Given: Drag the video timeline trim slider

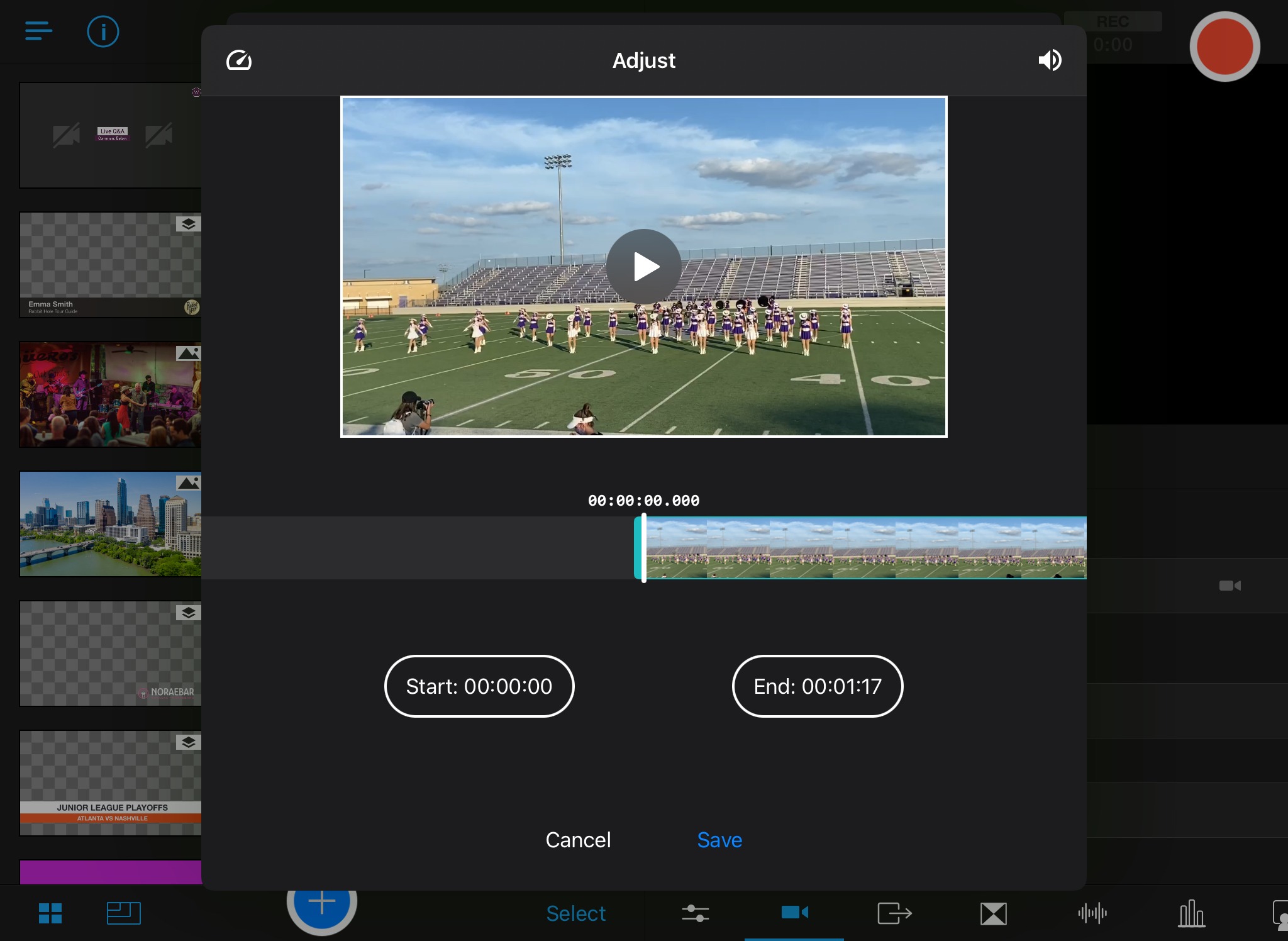Looking at the screenshot, I should point(644,548).
